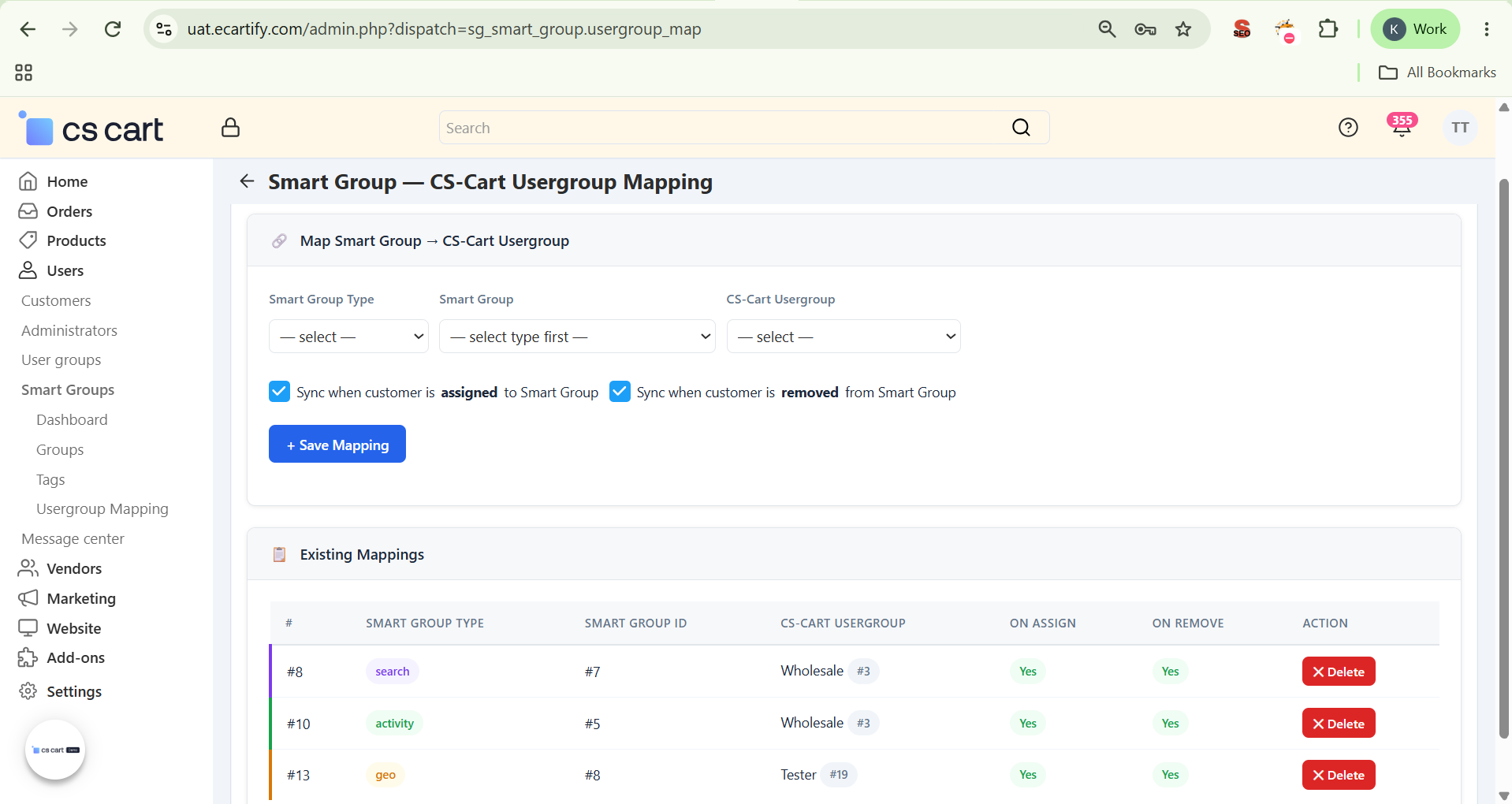Screen dimensions: 1512x804
Task: Click the back arrow beside page title
Action: point(247,181)
